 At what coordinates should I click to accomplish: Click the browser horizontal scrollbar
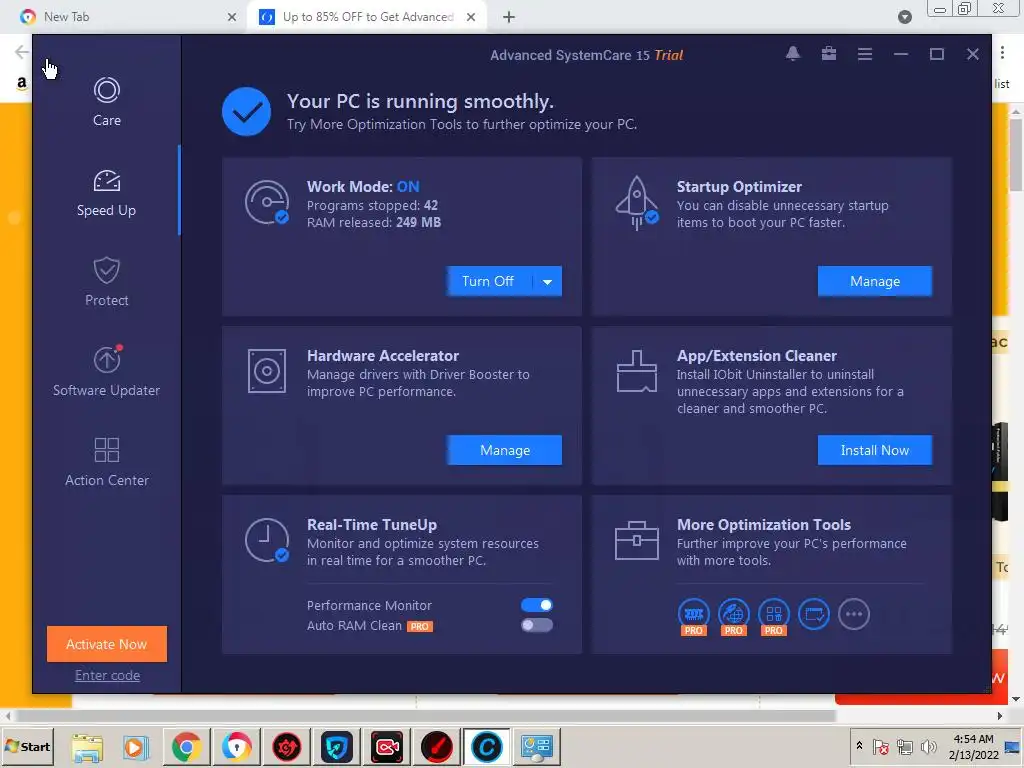point(424,716)
